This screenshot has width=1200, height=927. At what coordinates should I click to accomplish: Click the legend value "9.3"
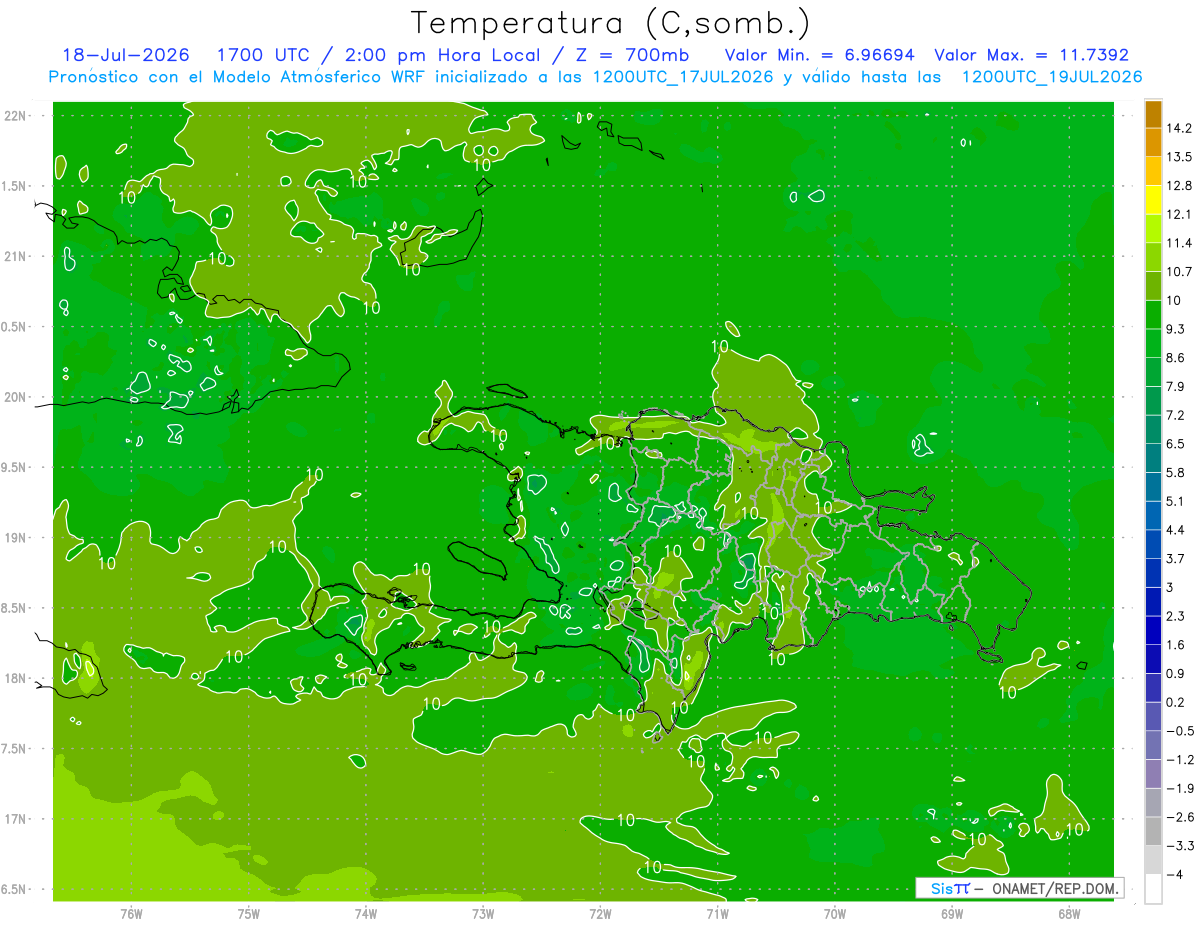coord(1176,329)
